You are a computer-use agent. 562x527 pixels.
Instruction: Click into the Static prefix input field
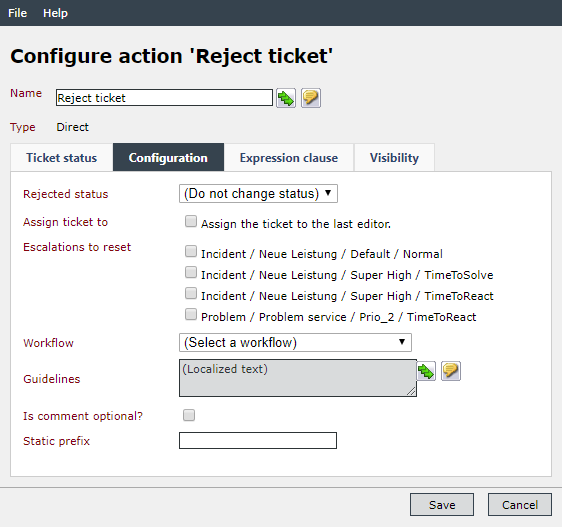click(x=258, y=441)
